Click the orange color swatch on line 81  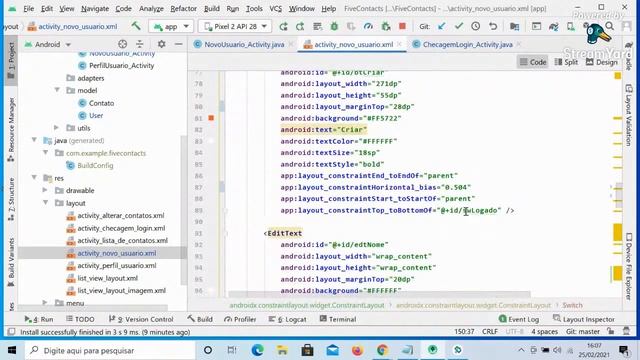tap(211, 118)
